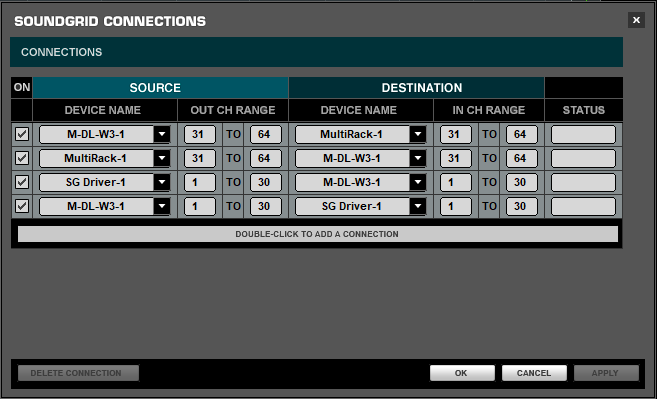This screenshot has height=399, width=657.
Task: Close the SoundGrid Connections dialog
Action: pos(636,20)
